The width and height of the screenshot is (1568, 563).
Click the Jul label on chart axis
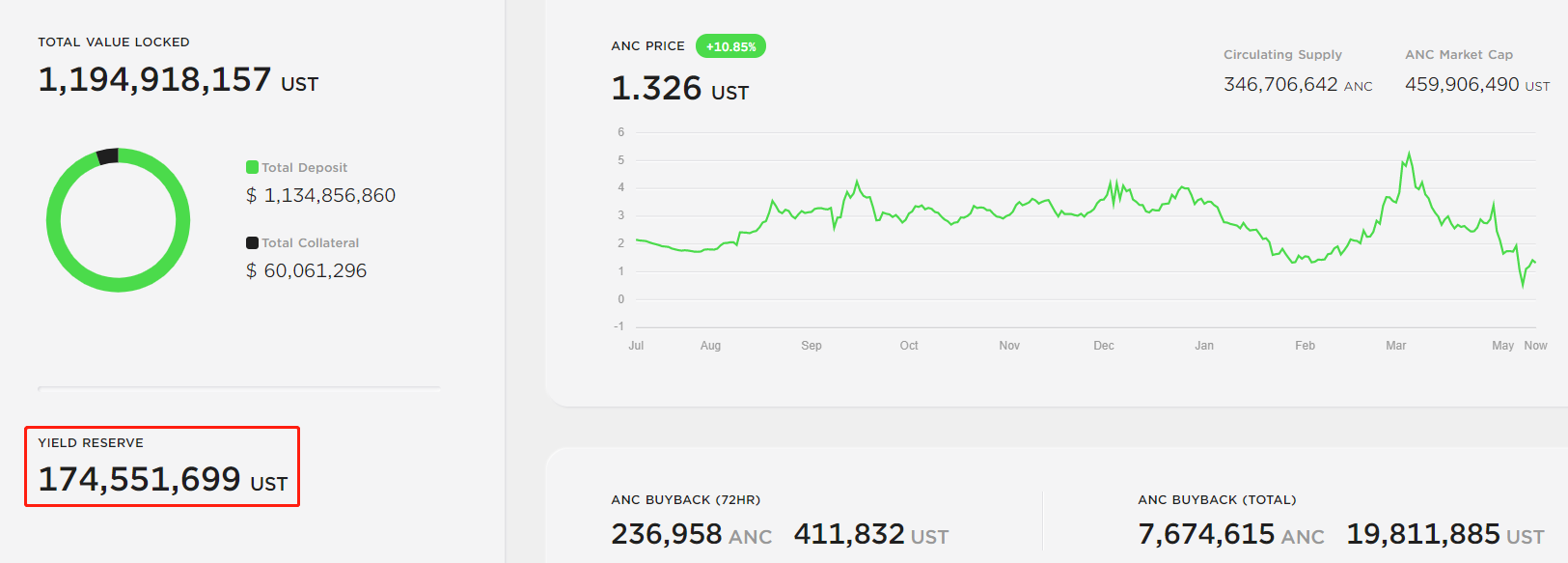(x=636, y=346)
